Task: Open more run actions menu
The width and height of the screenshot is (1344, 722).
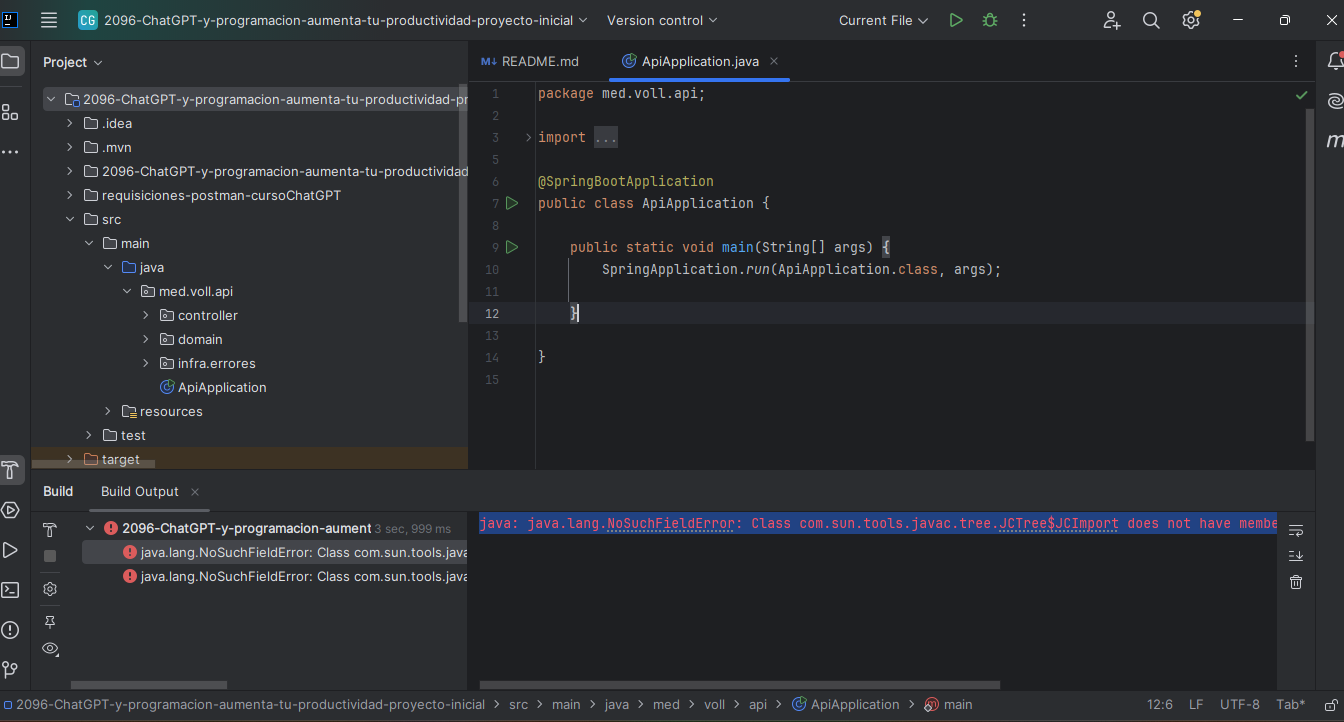Action: tap(1023, 20)
